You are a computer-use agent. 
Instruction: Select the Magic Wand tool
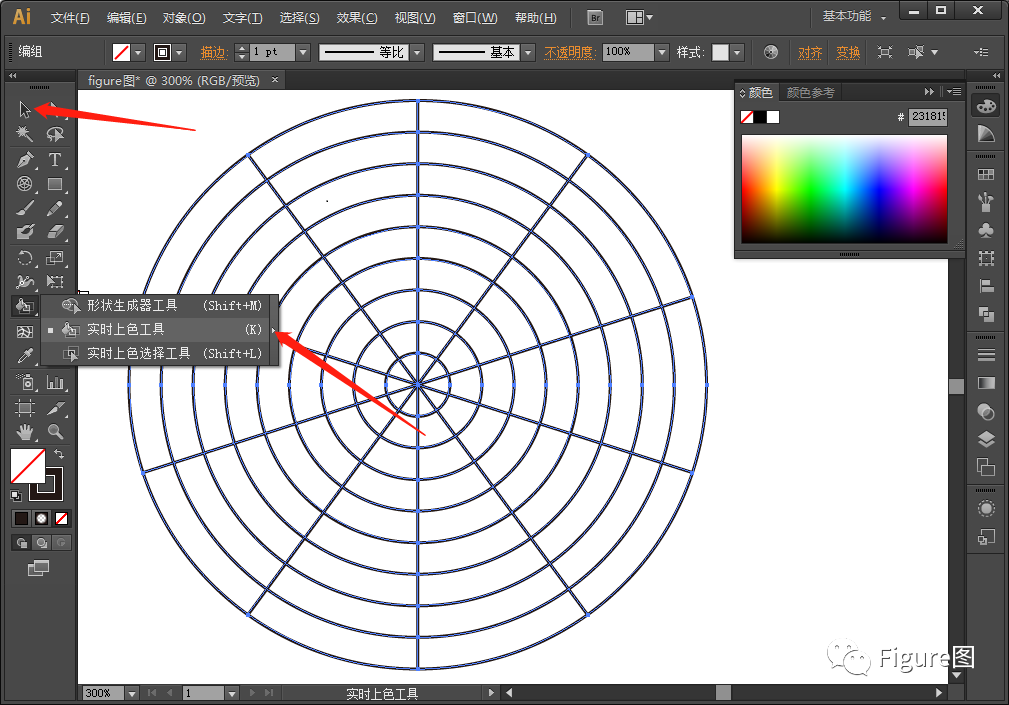(x=24, y=134)
